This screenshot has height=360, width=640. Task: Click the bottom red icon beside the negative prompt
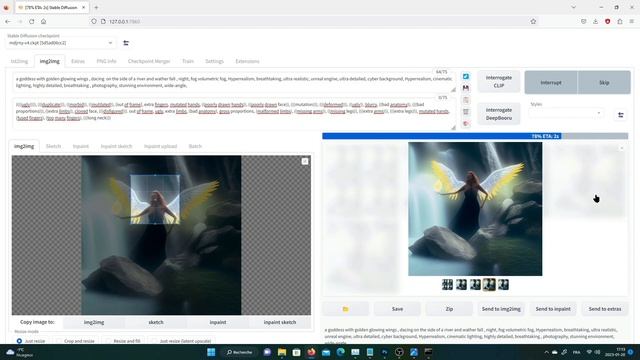coord(466,124)
